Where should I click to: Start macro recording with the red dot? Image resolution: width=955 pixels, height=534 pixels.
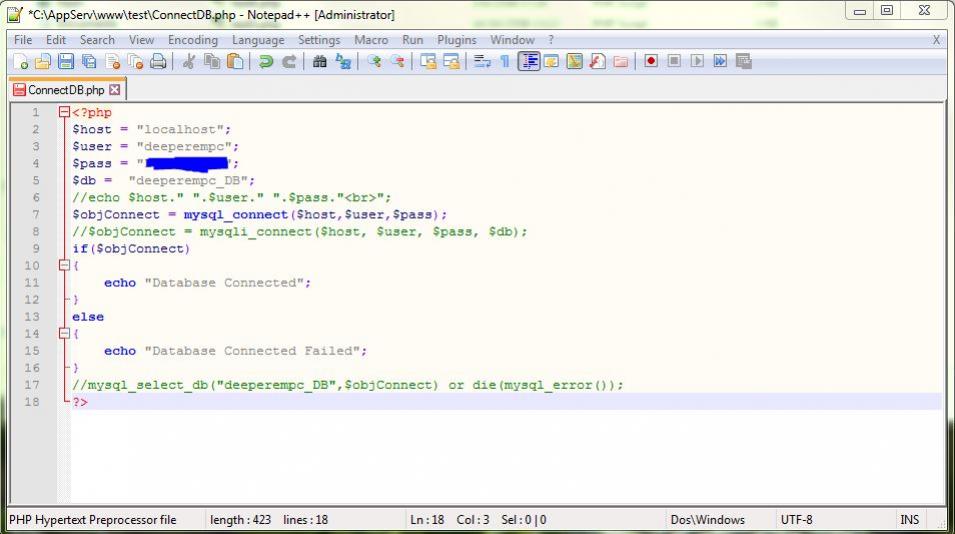click(651, 61)
